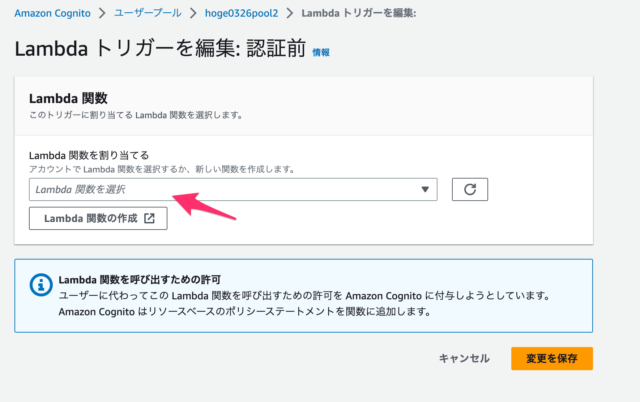This screenshot has height=402, width=640.
Task: Click the Lambda 関数 section heading
Action: (x=68, y=98)
